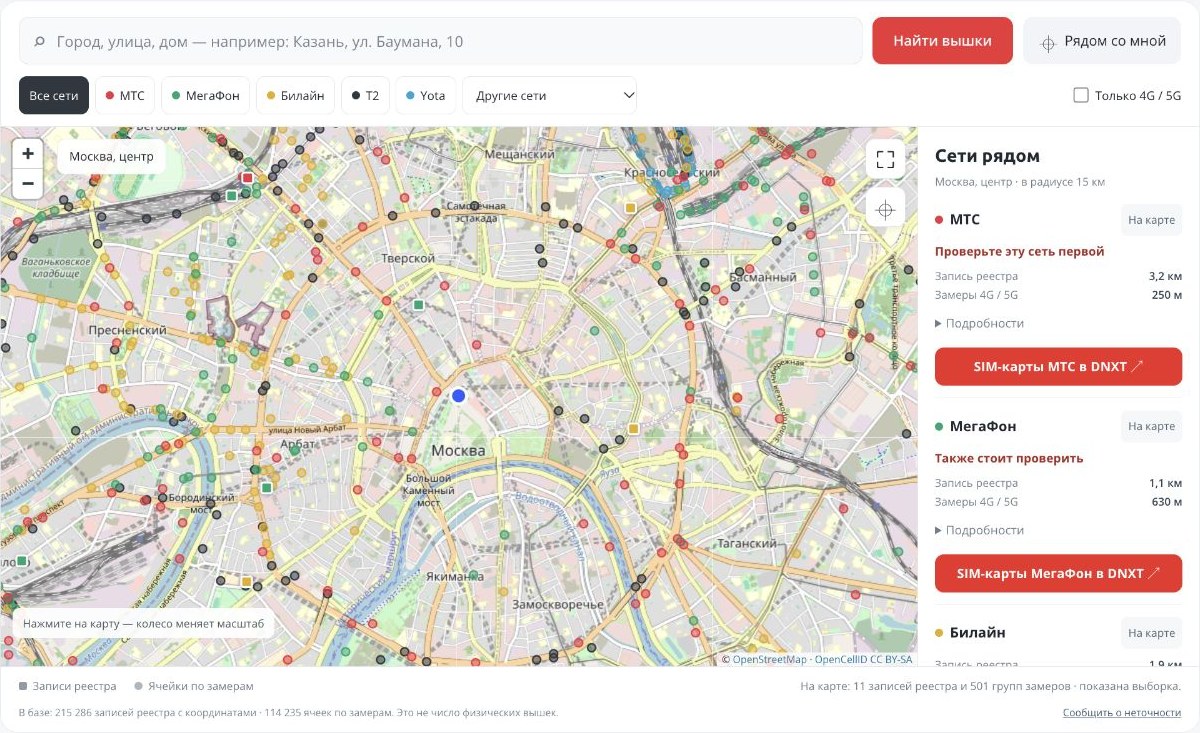The image size is (1200, 733).
Task: Open the Другие сети dropdown
Action: pos(550,96)
